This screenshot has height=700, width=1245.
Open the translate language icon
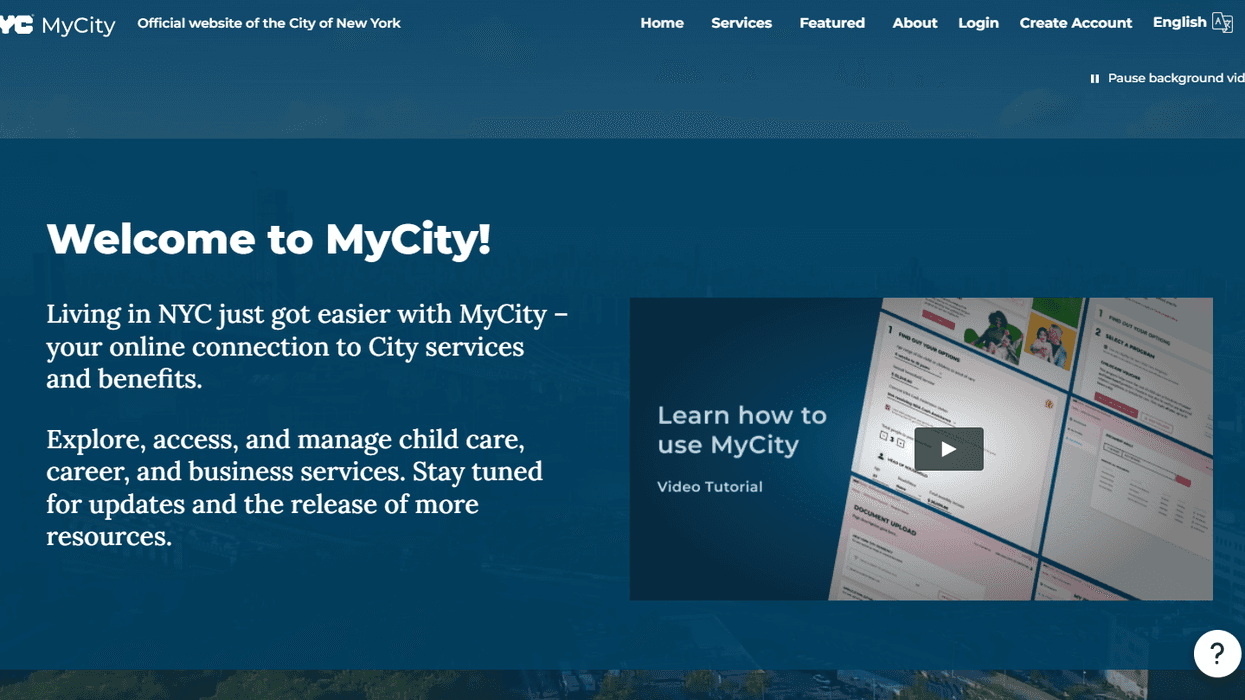coord(1222,23)
